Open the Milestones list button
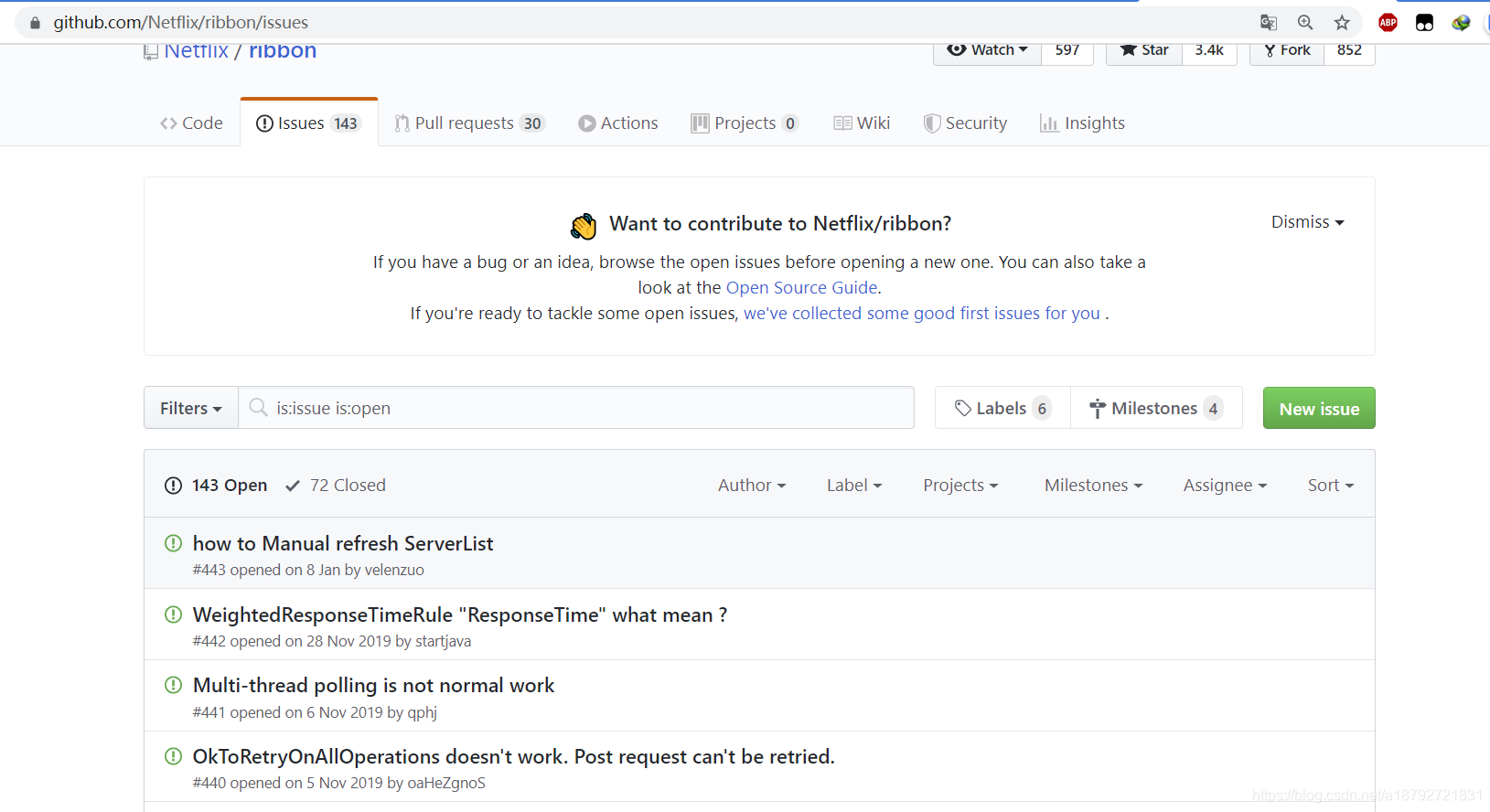The height and width of the screenshot is (812, 1490). (x=1156, y=408)
